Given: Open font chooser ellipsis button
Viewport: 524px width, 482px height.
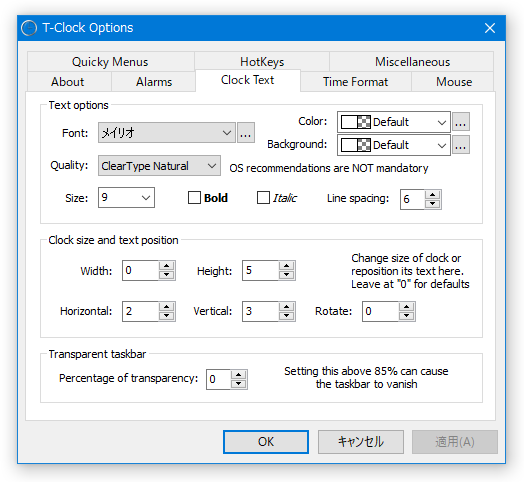Looking at the screenshot, I should pos(246,133).
